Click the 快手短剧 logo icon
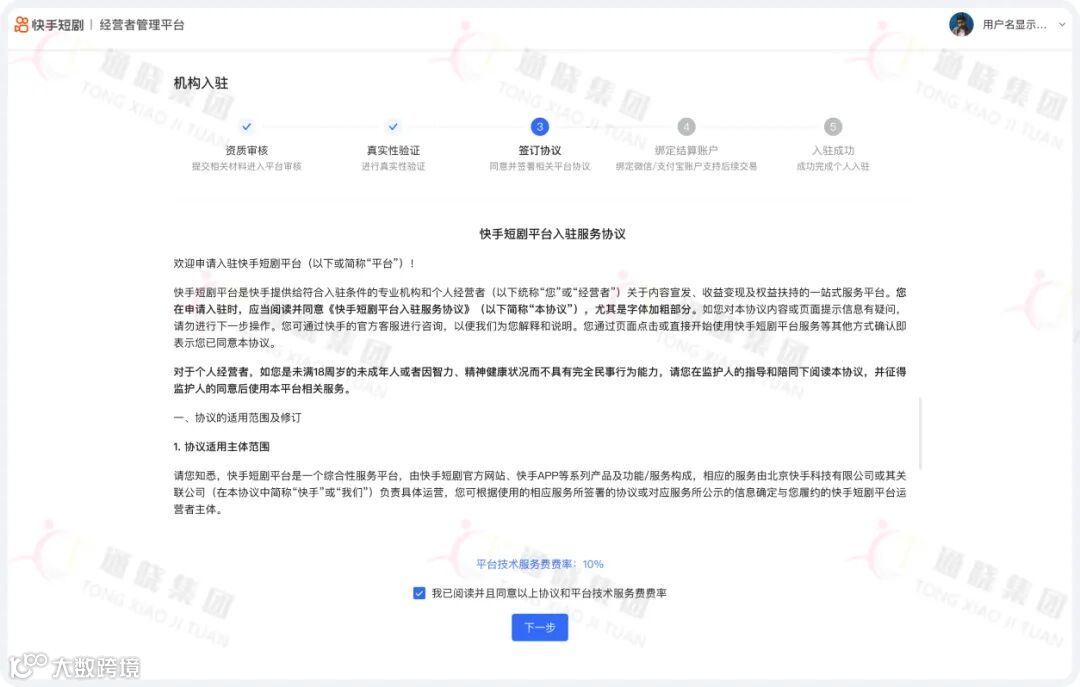 pos(21,25)
